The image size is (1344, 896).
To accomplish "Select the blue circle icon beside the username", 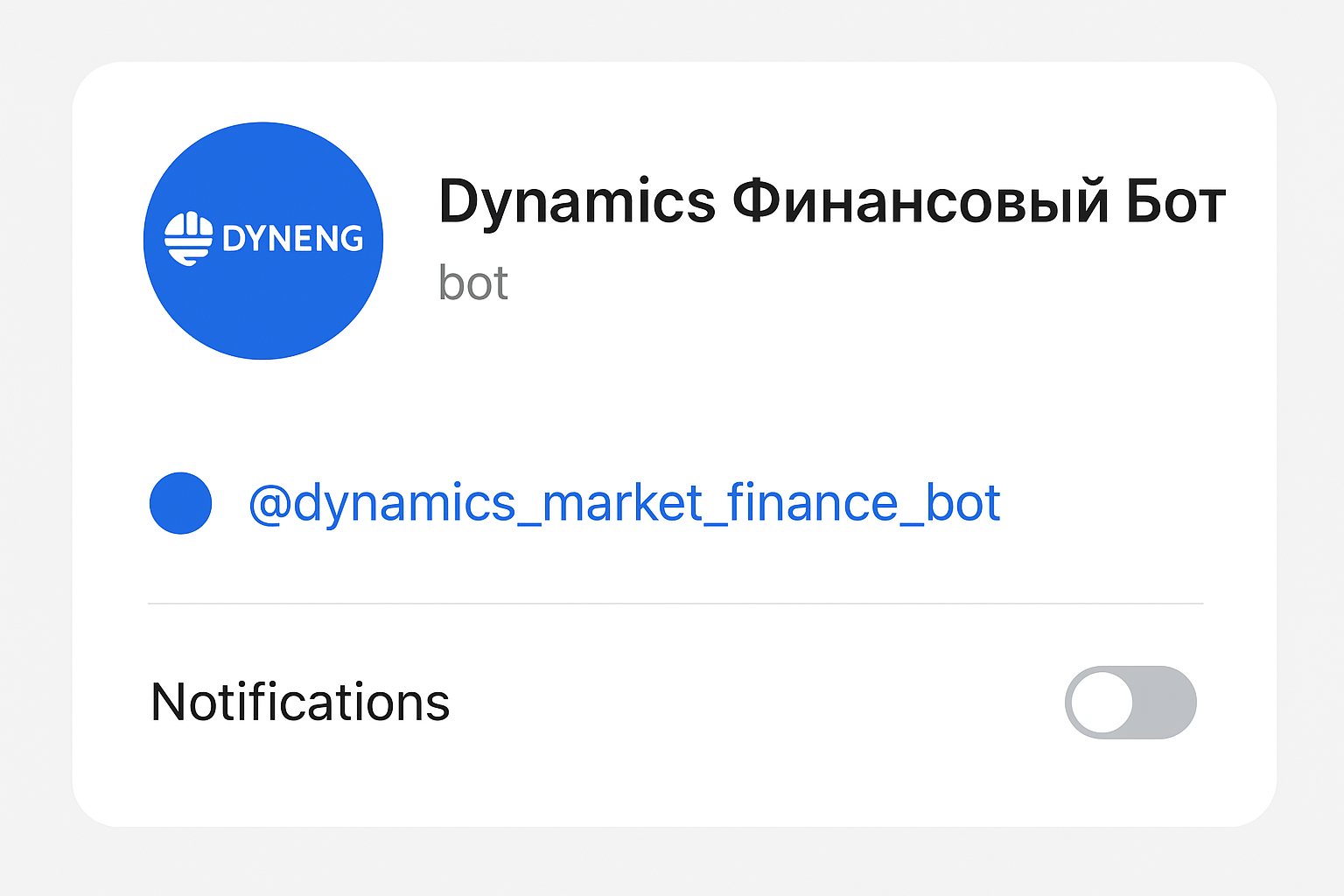I will click(180, 503).
